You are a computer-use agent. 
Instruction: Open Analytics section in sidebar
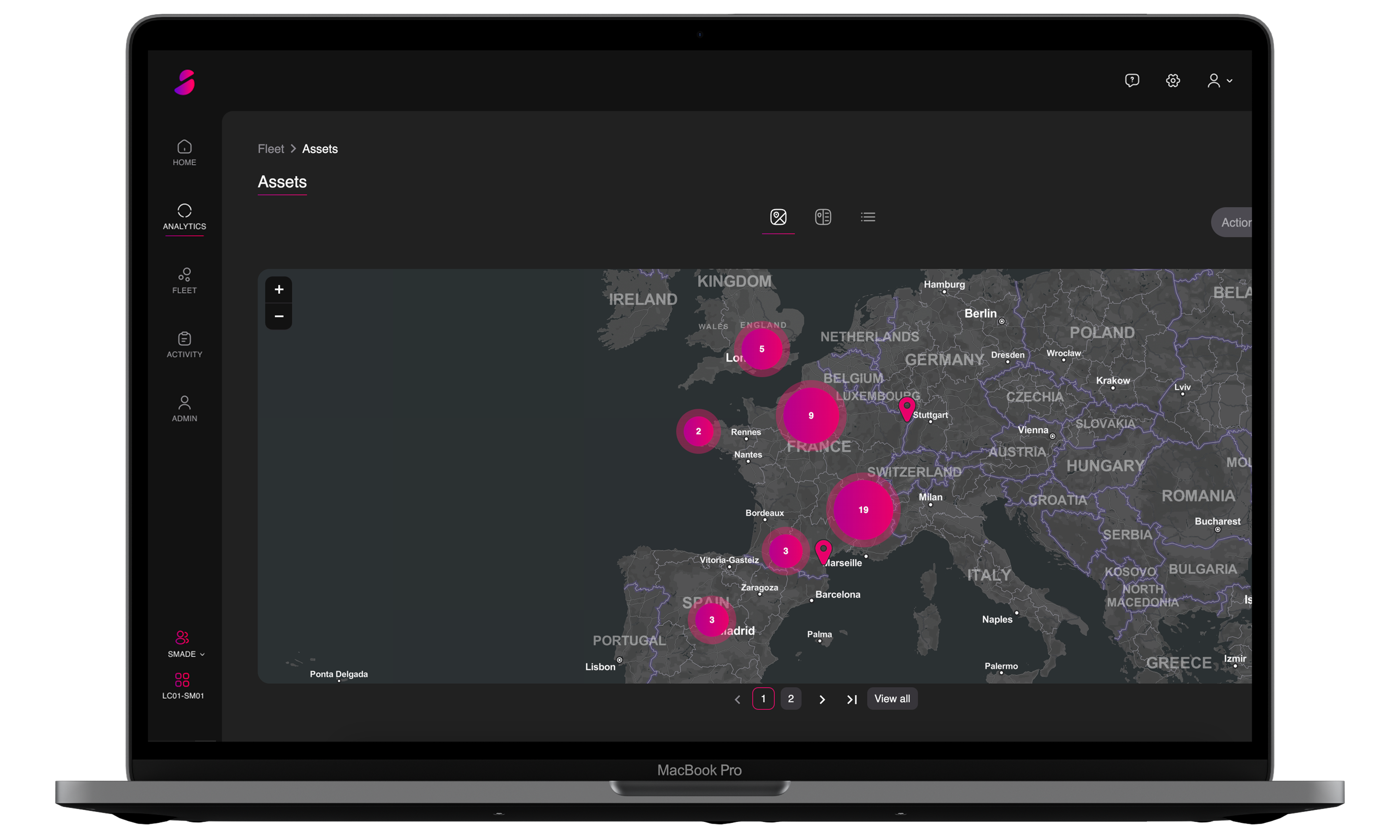tap(185, 217)
